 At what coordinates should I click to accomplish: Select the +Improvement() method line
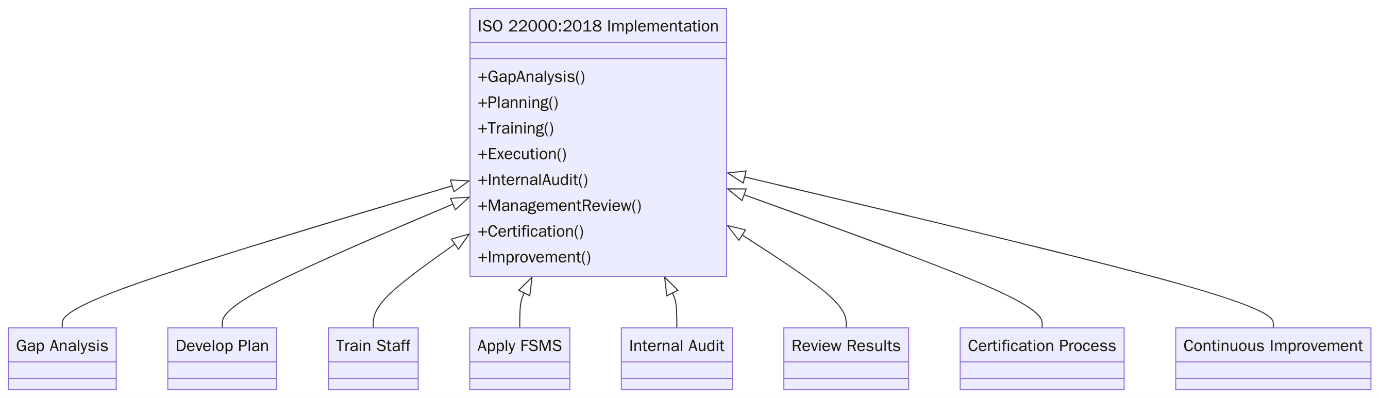point(535,257)
